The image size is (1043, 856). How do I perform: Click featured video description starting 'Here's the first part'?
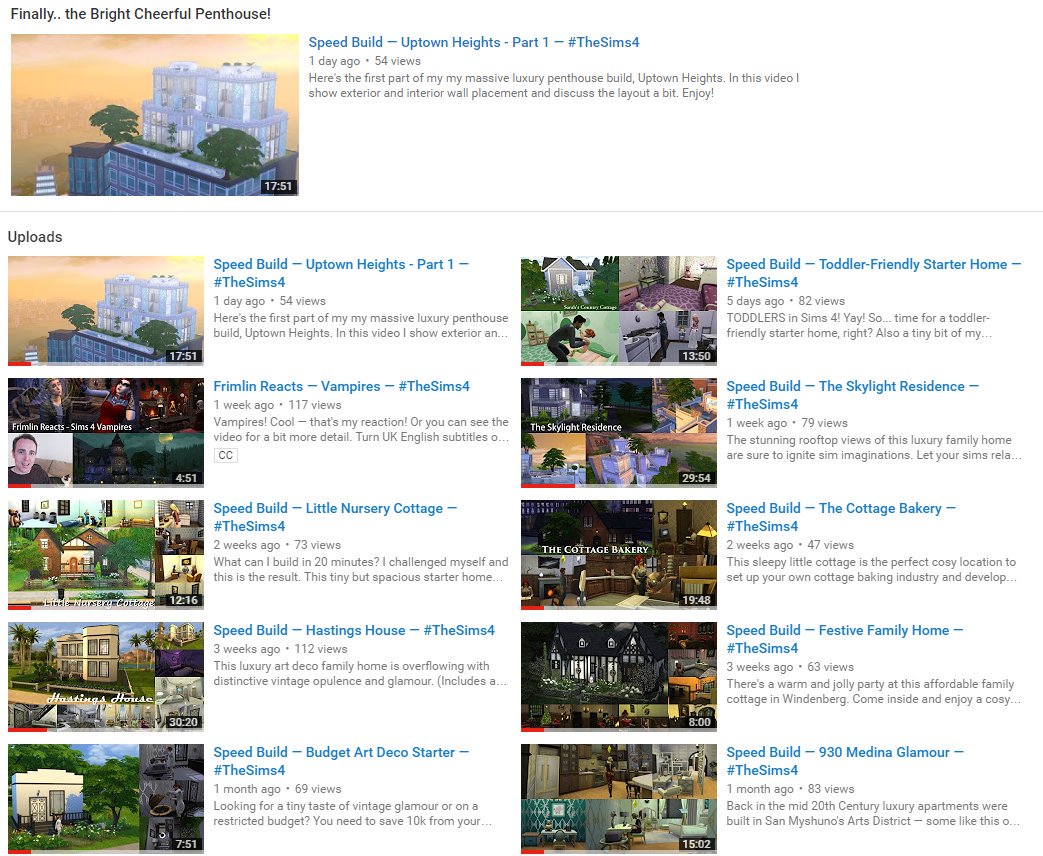553,86
